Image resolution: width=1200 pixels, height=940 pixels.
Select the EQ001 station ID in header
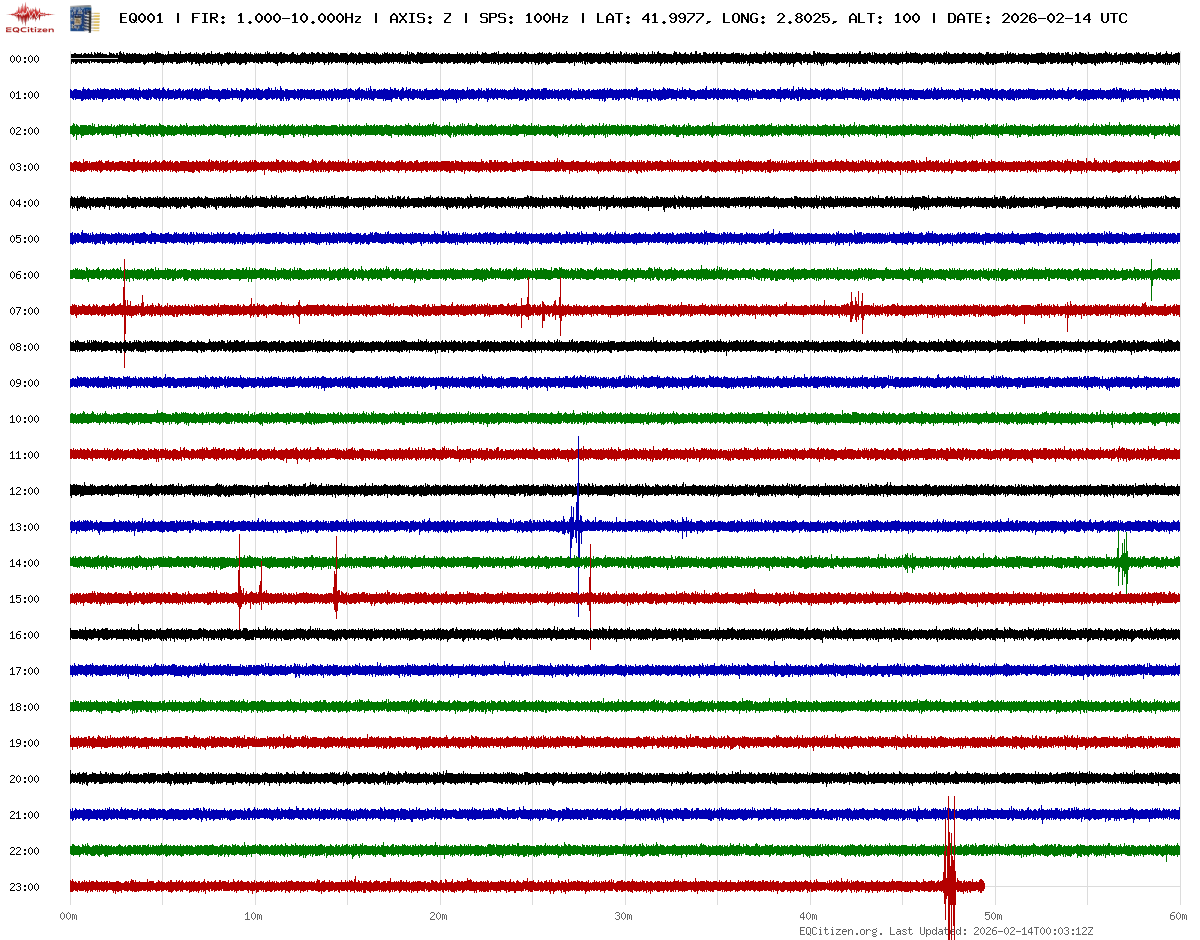click(x=142, y=19)
